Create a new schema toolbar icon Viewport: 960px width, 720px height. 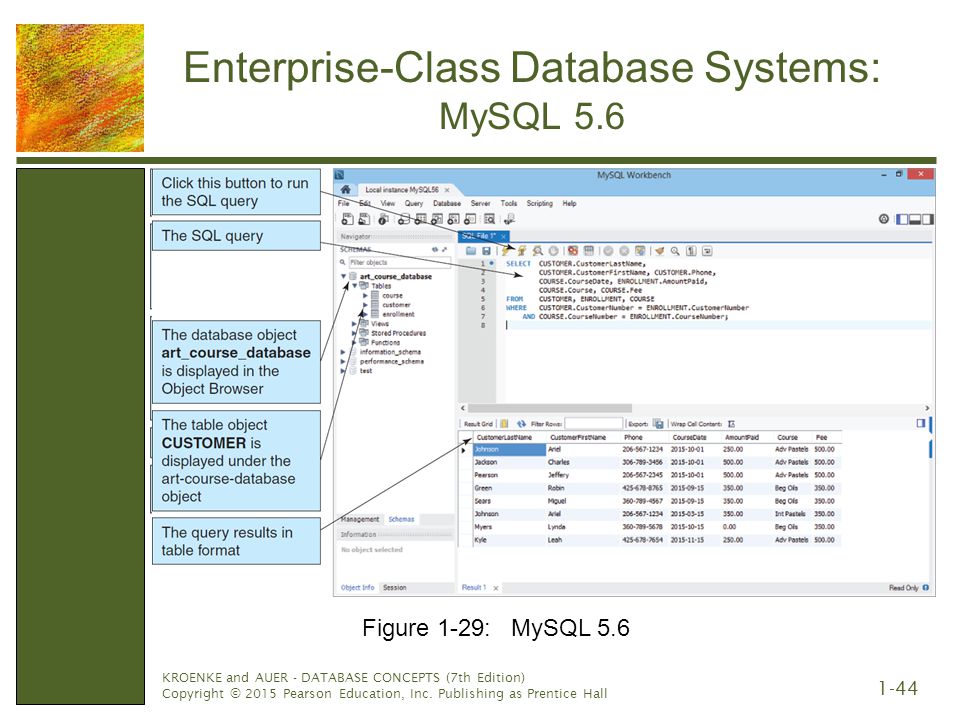point(403,219)
